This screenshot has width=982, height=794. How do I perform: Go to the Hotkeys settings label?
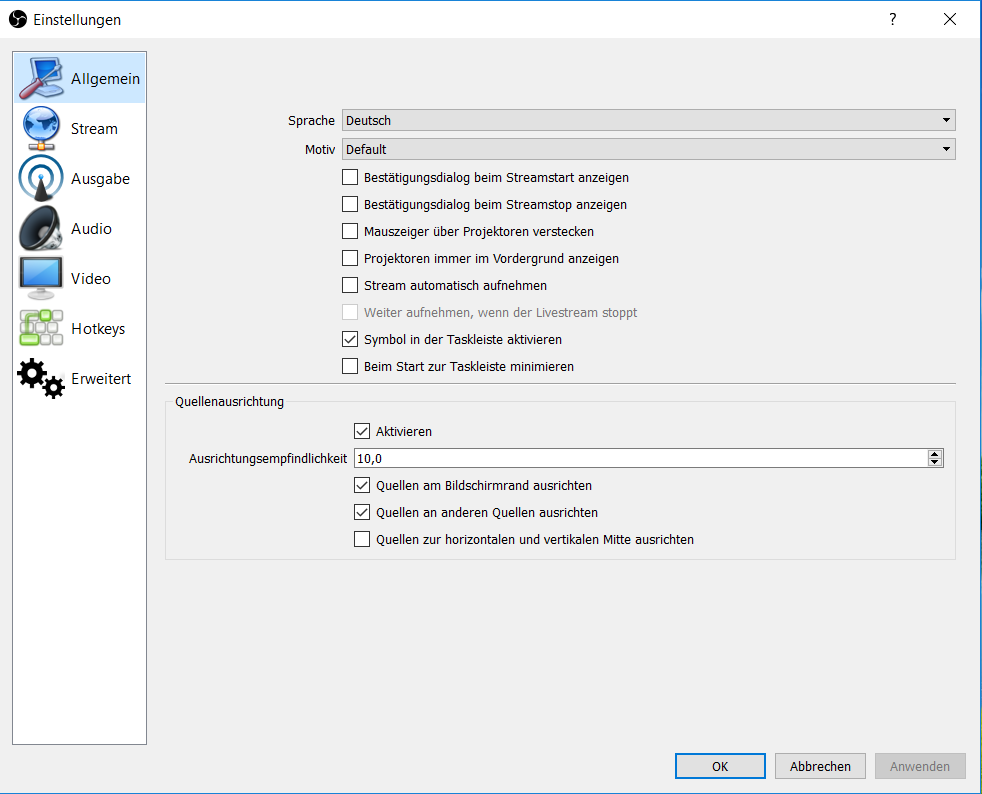point(98,329)
